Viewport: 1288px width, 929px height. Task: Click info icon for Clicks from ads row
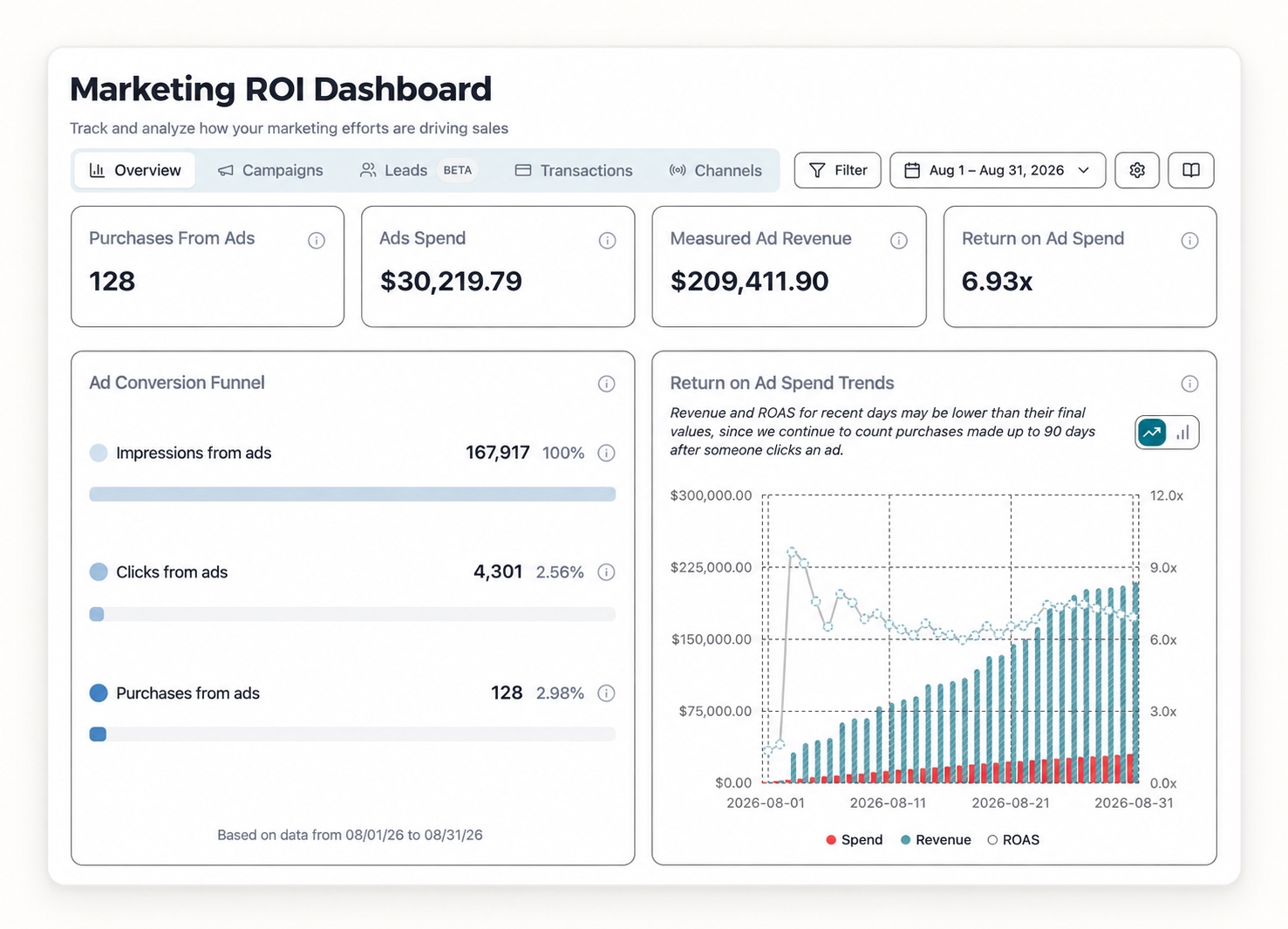tap(607, 572)
